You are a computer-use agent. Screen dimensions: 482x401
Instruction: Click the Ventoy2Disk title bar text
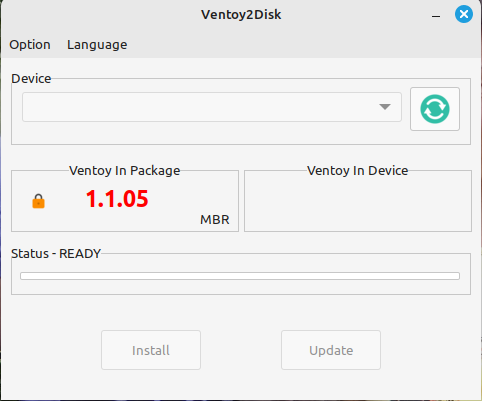pyautogui.click(x=241, y=15)
